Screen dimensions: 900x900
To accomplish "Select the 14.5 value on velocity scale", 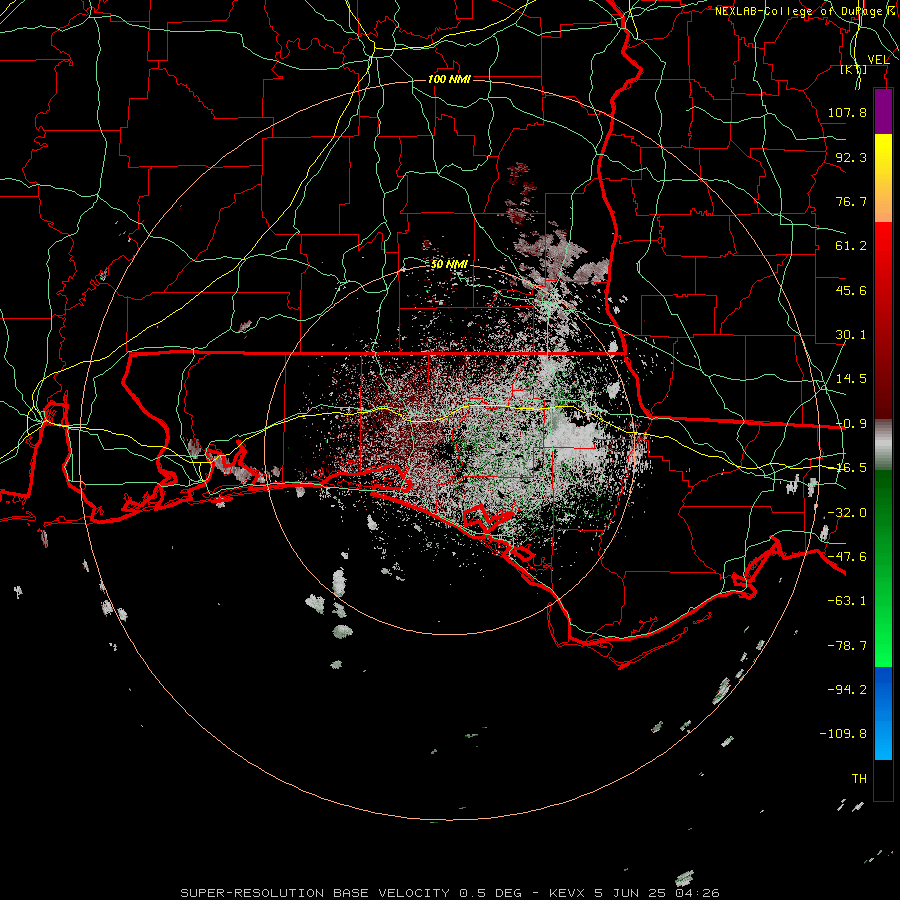I will click(x=851, y=379).
